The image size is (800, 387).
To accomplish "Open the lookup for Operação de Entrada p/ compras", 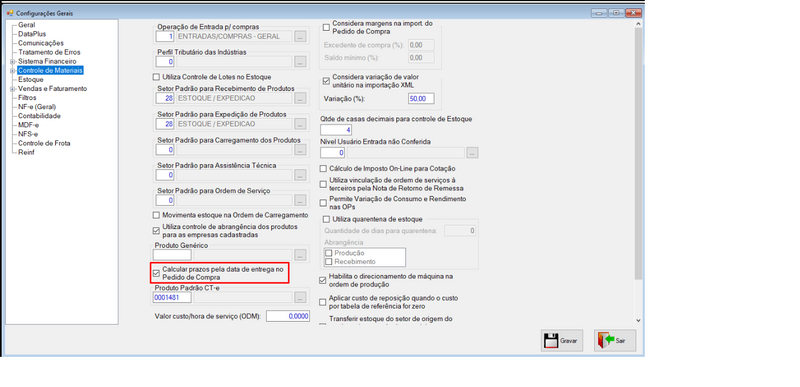I will (301, 36).
